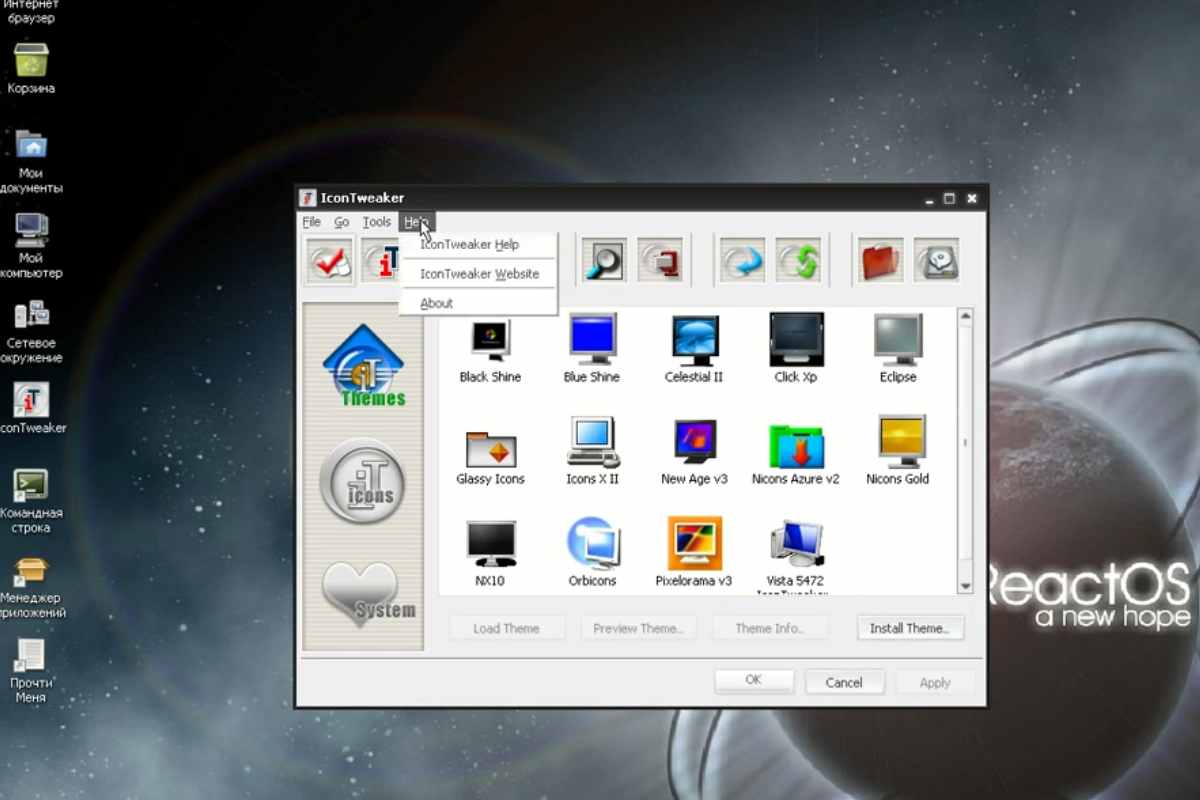Image resolution: width=1200 pixels, height=800 pixels.
Task: Choose the Orbicons theme
Action: pos(592,551)
